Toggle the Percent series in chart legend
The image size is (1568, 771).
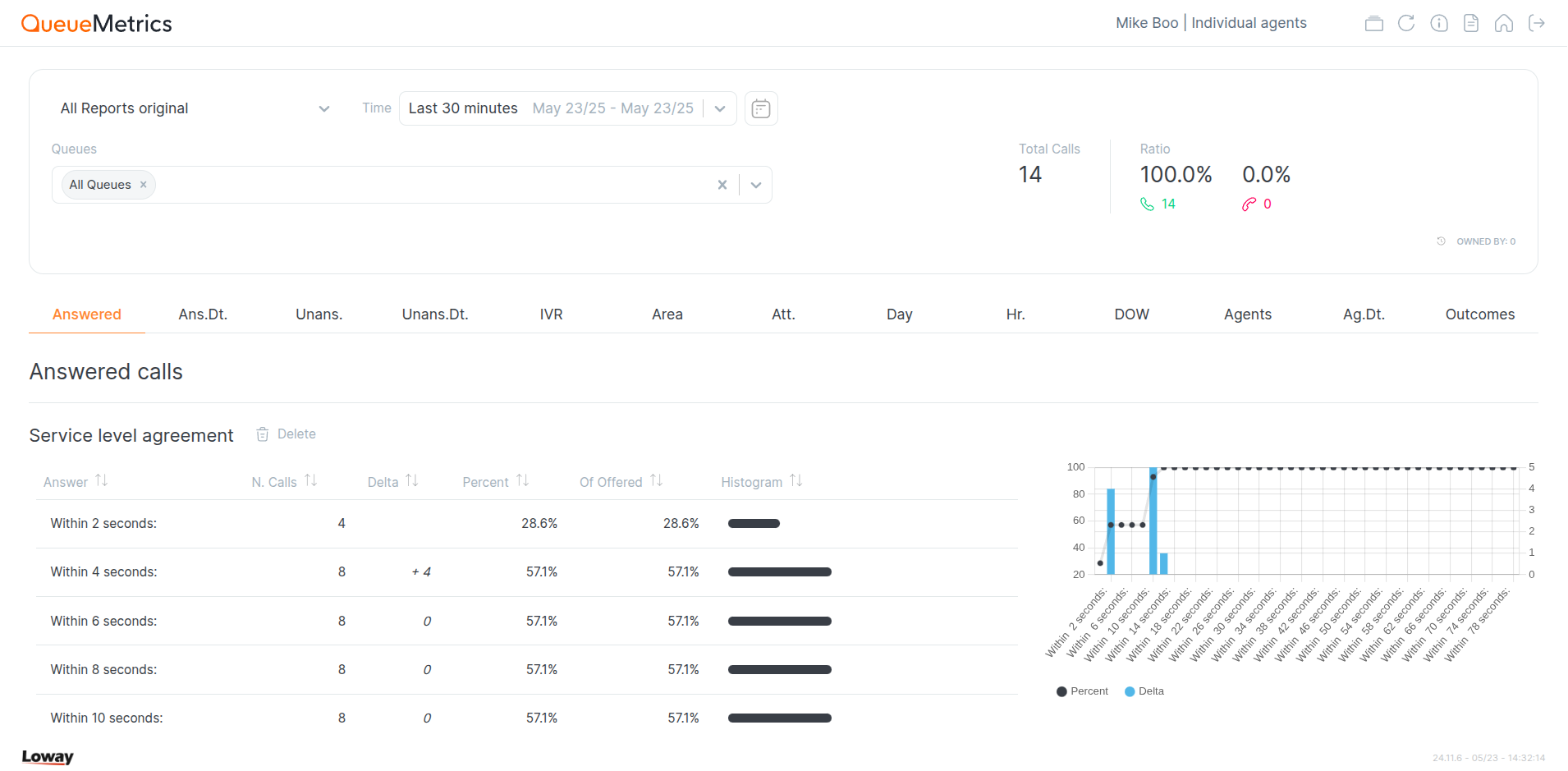coord(1080,691)
